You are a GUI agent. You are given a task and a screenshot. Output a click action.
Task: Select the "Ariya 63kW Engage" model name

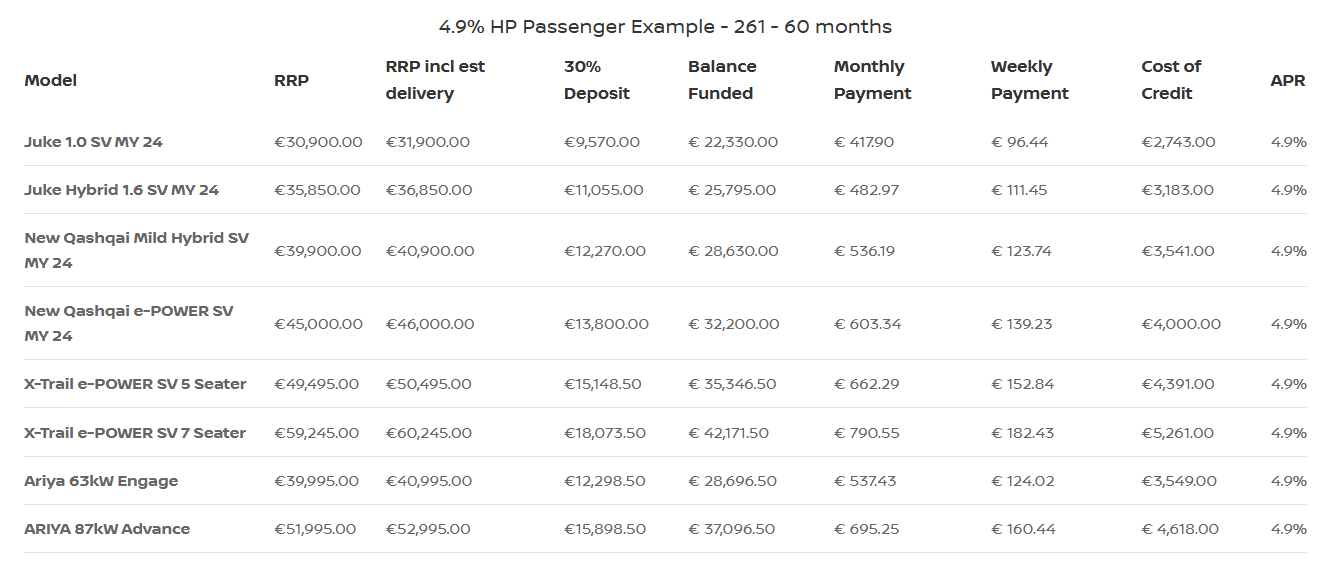(x=101, y=481)
